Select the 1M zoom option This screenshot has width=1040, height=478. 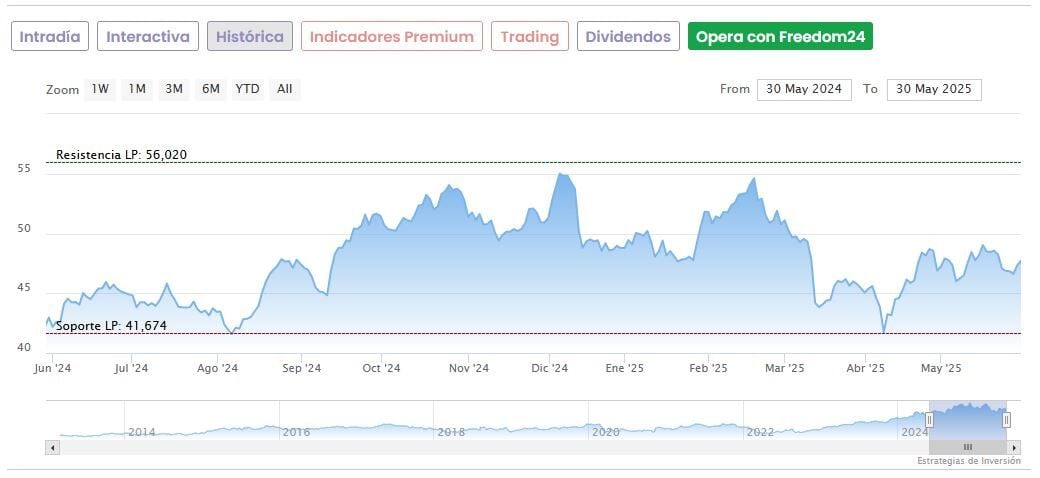tap(137, 89)
